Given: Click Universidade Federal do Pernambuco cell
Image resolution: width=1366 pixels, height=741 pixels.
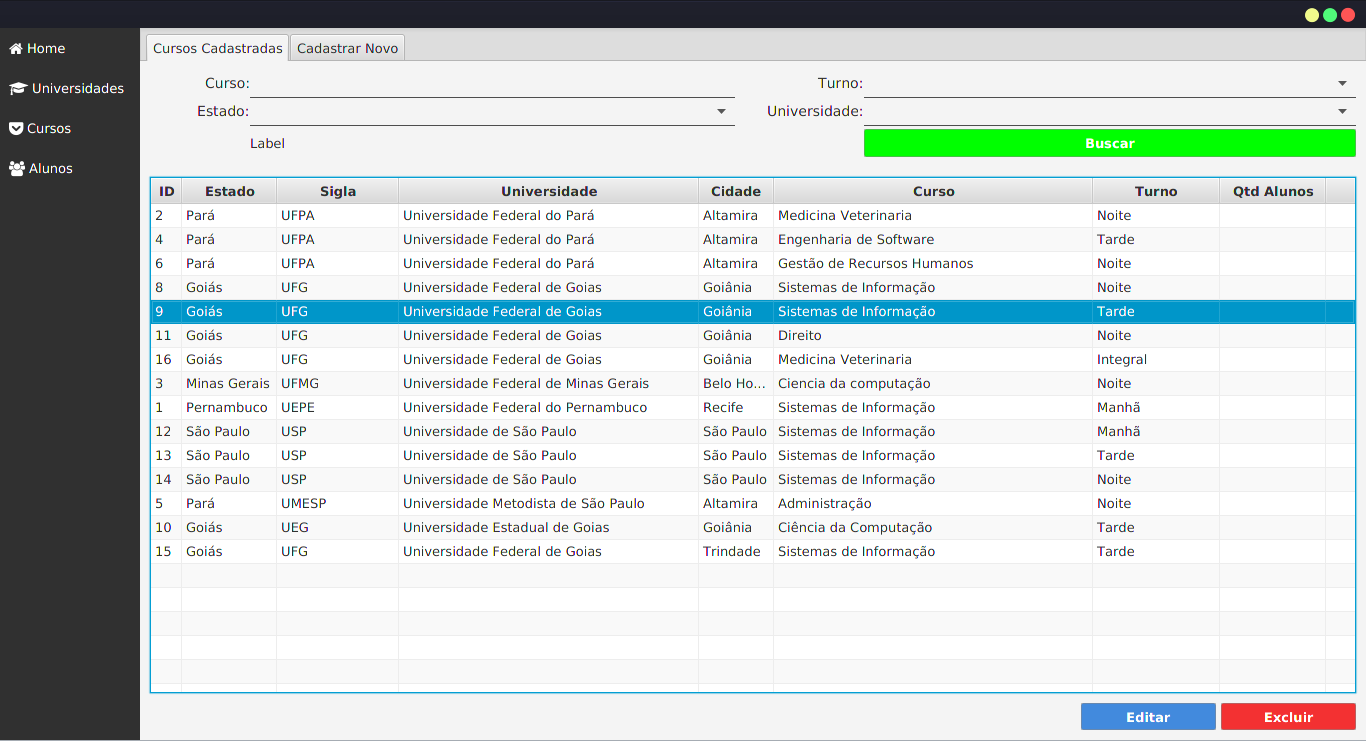Looking at the screenshot, I should (549, 407).
